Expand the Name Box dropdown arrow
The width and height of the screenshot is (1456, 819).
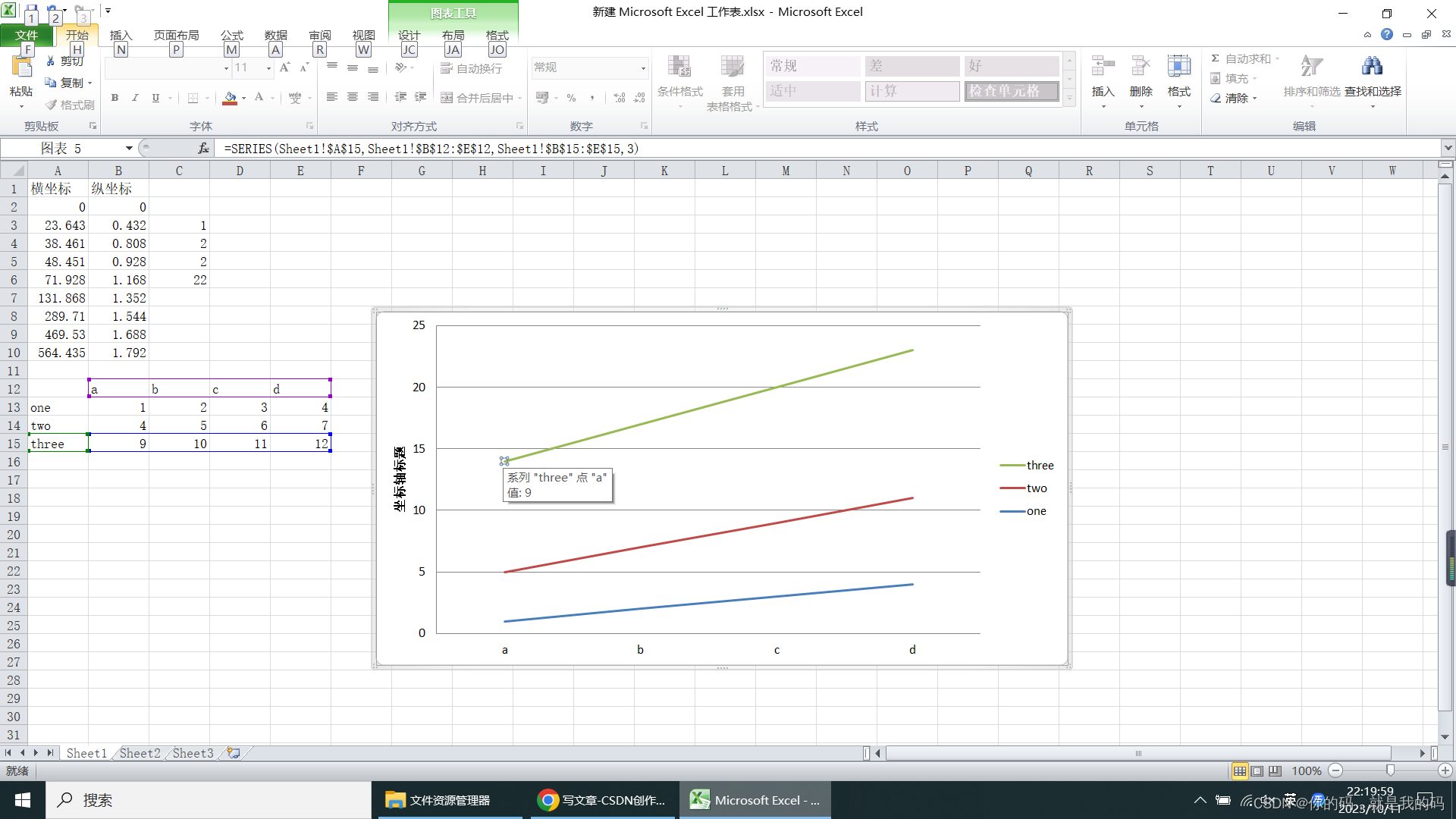click(x=129, y=149)
